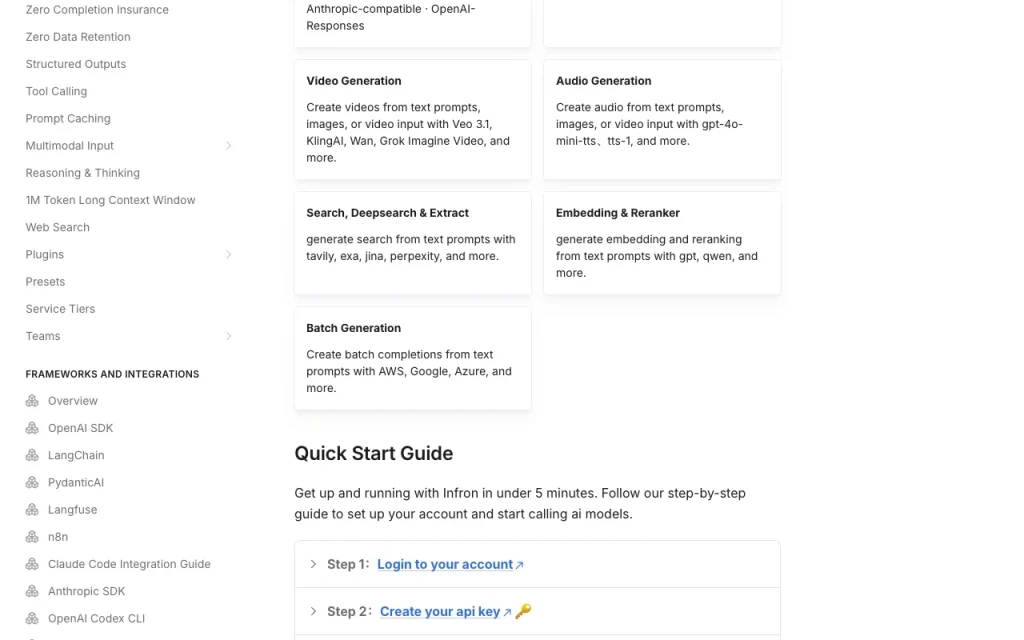Click the 'Step 2:' label text
This screenshot has height=640, width=1024.
[x=349, y=611]
